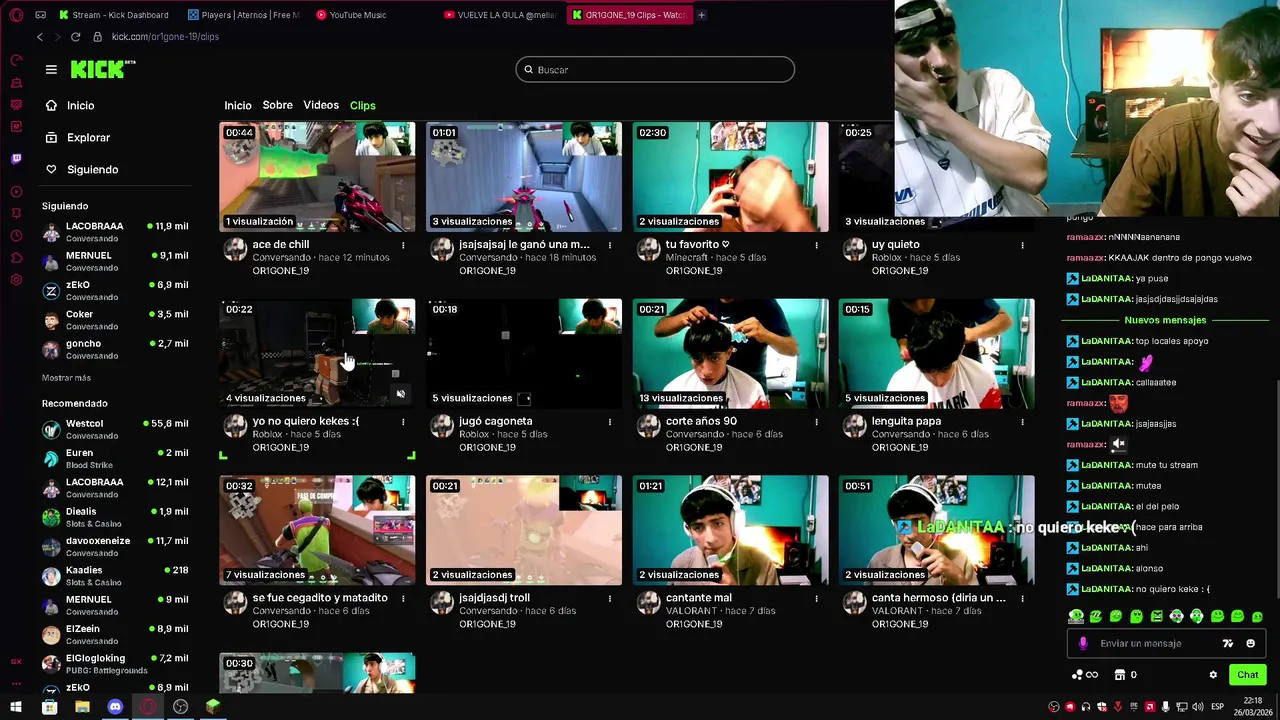Open options for 'corte años 90' clip
The width and height of the screenshot is (1280, 720).
(816, 422)
